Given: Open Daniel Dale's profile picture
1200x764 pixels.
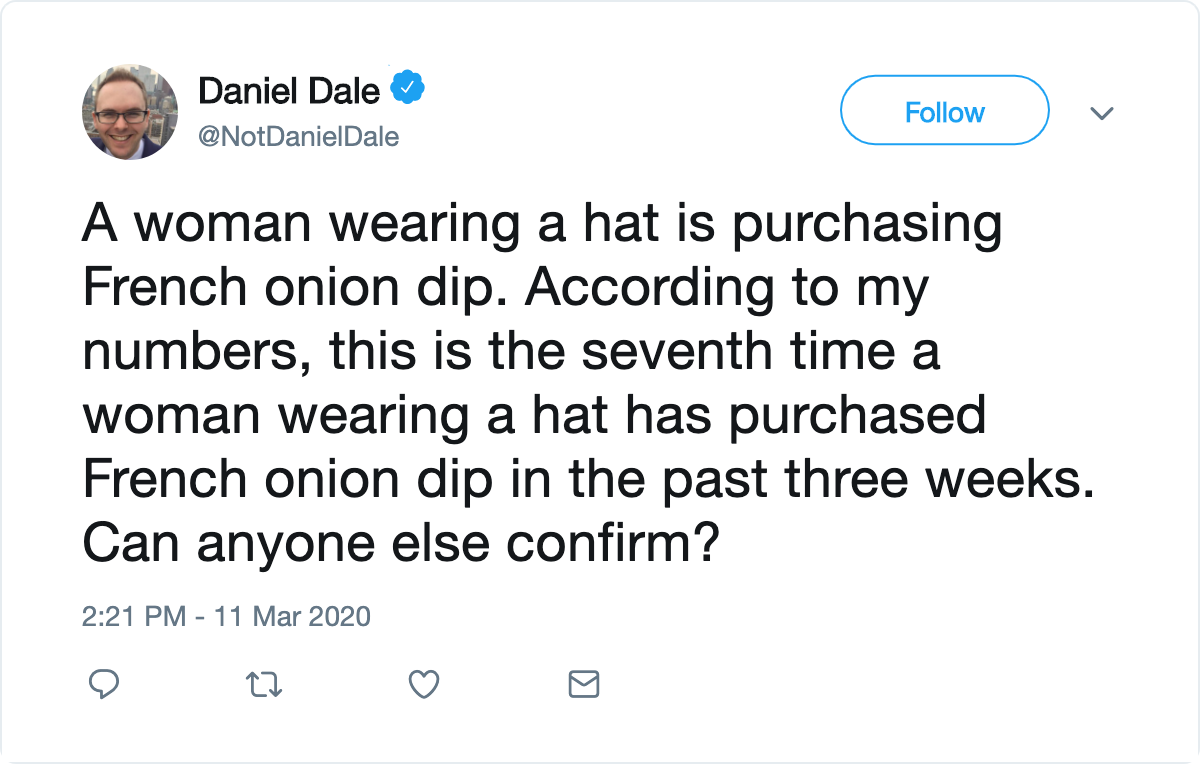Looking at the screenshot, I should (x=129, y=111).
